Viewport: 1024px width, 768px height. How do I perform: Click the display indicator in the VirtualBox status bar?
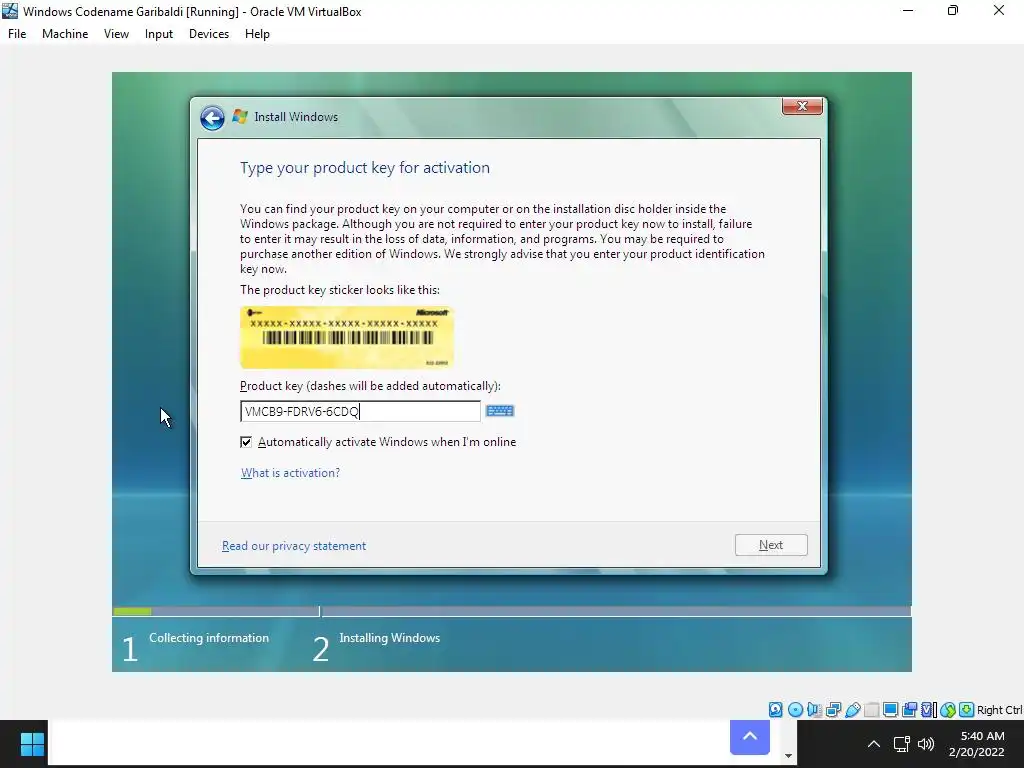(890, 709)
